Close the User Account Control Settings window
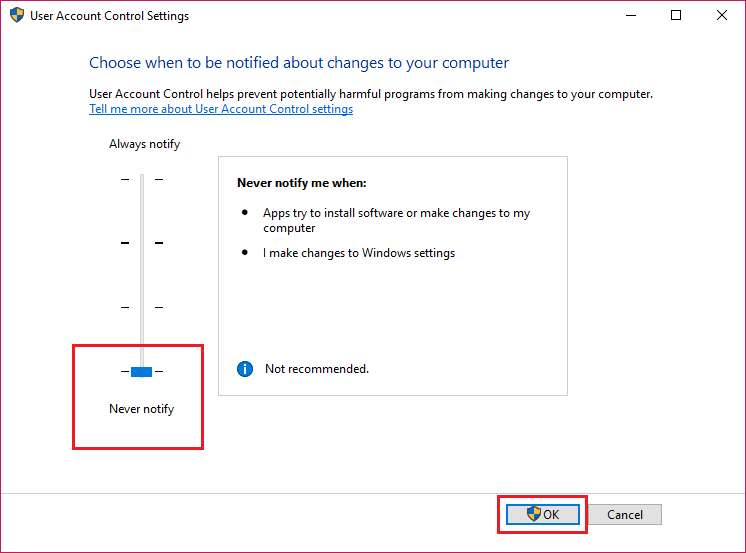This screenshot has width=746, height=553. (722, 15)
